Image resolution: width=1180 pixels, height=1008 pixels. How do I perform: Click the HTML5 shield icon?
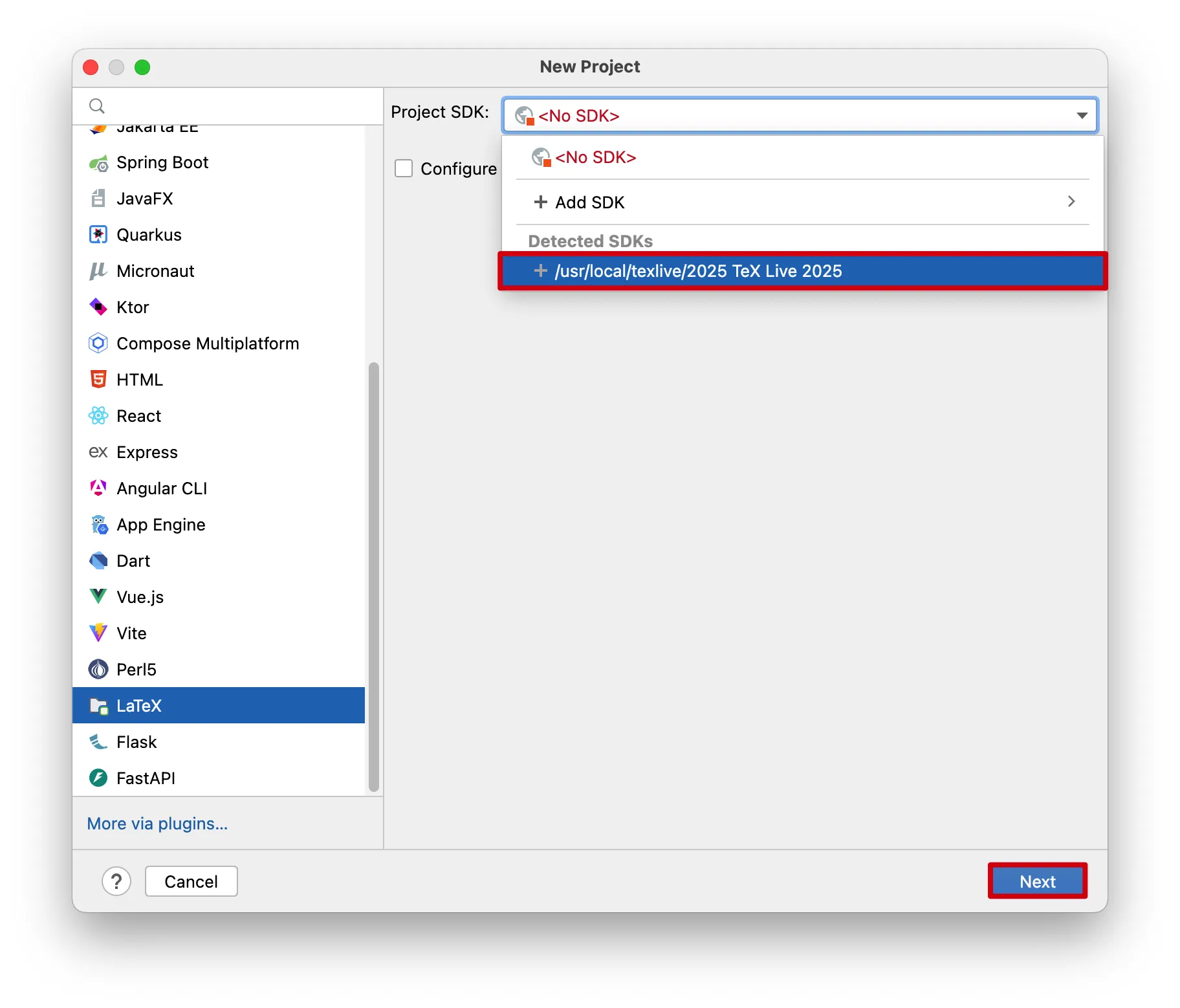[x=98, y=380]
